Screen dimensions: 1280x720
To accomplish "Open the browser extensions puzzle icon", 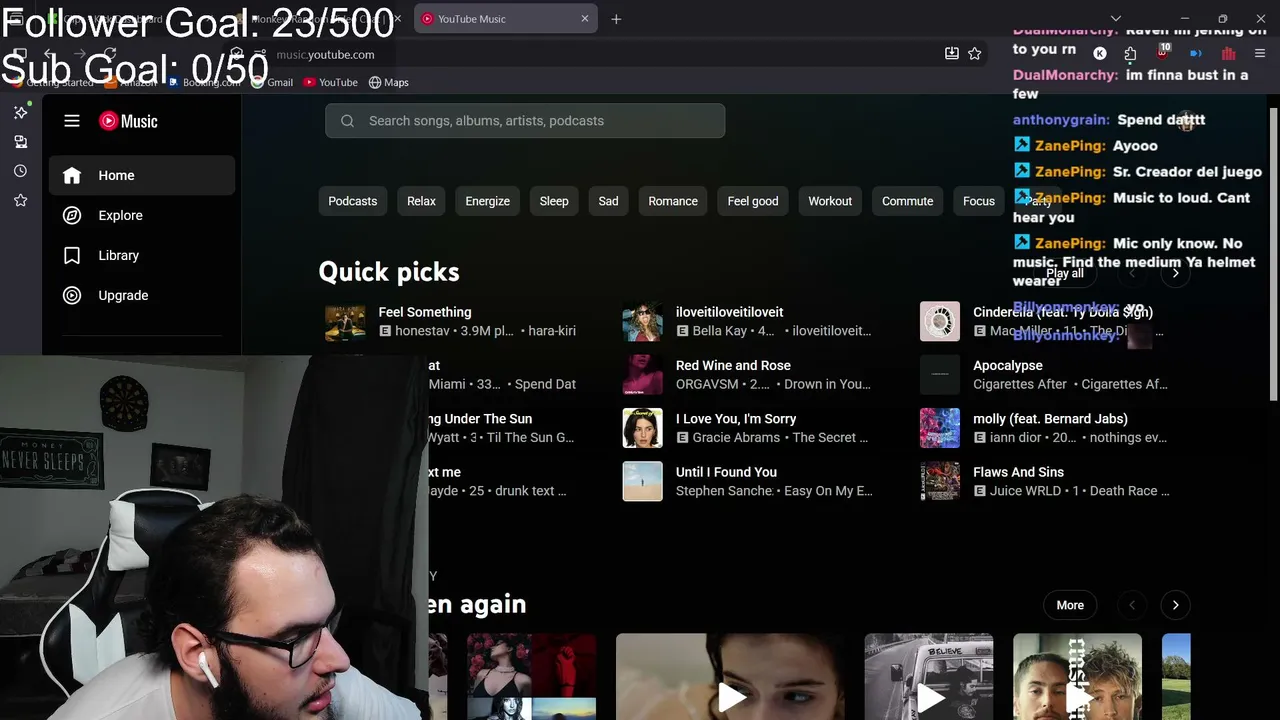I will point(1130,54).
